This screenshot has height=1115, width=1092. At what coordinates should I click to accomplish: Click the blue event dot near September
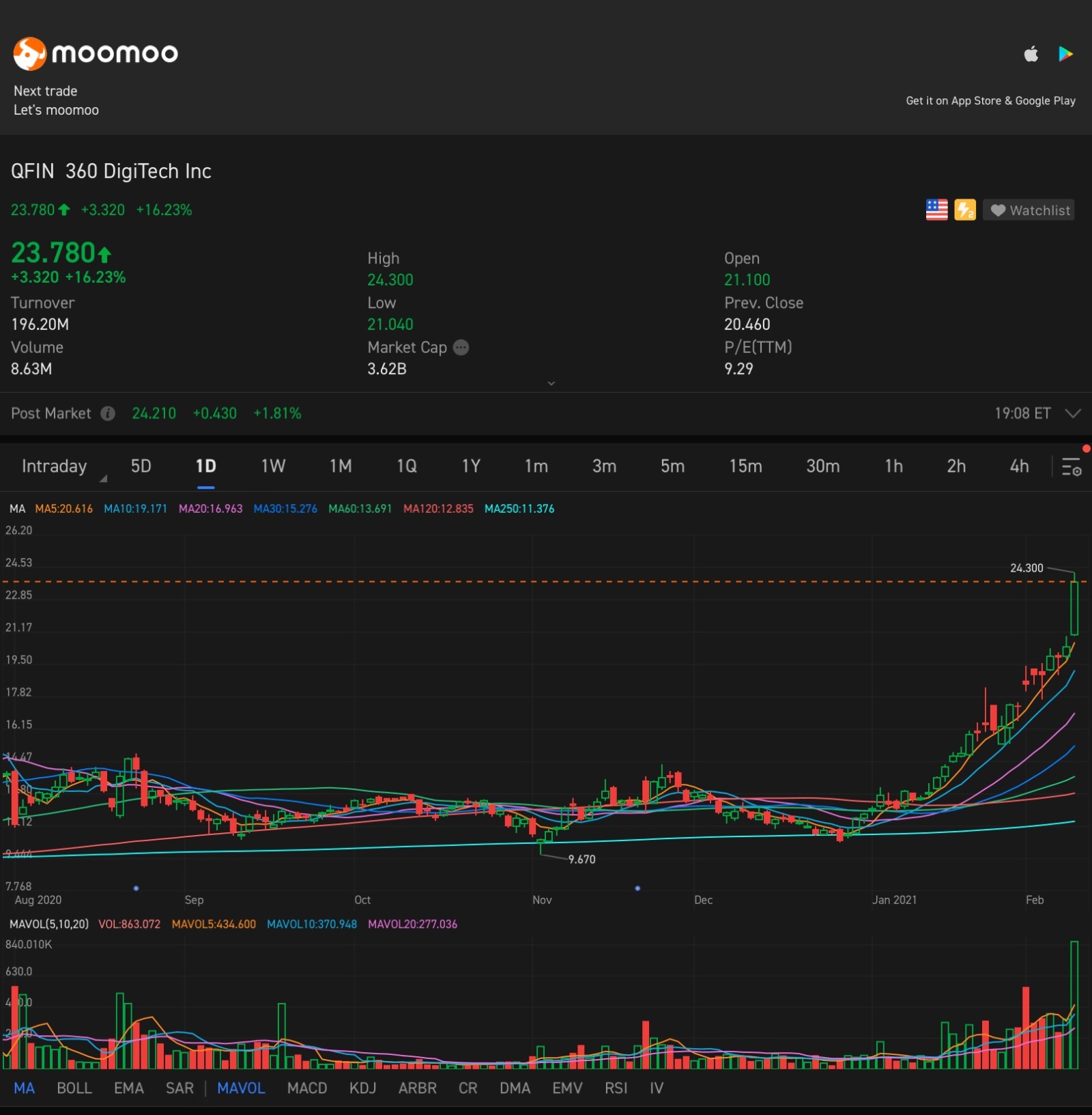pyautogui.click(x=136, y=888)
